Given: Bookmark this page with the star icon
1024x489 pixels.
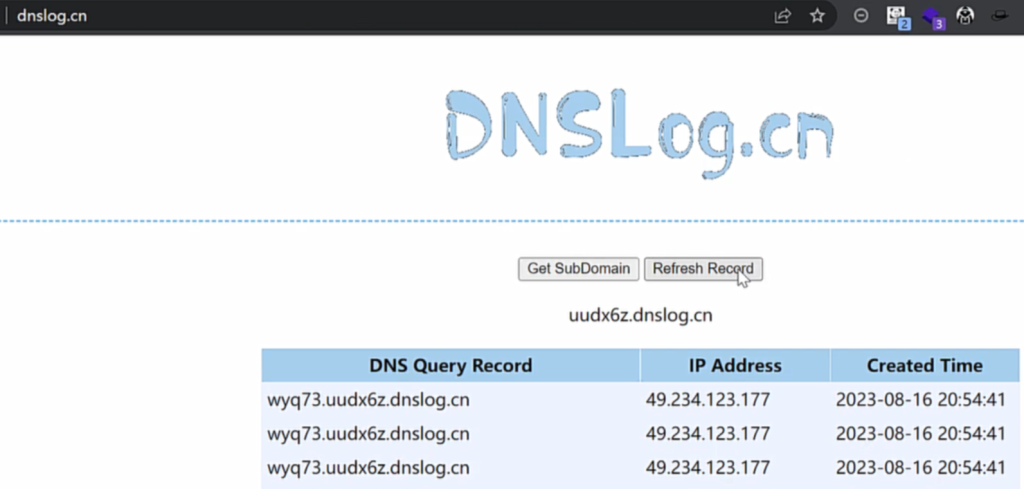Looking at the screenshot, I should pos(817,16).
